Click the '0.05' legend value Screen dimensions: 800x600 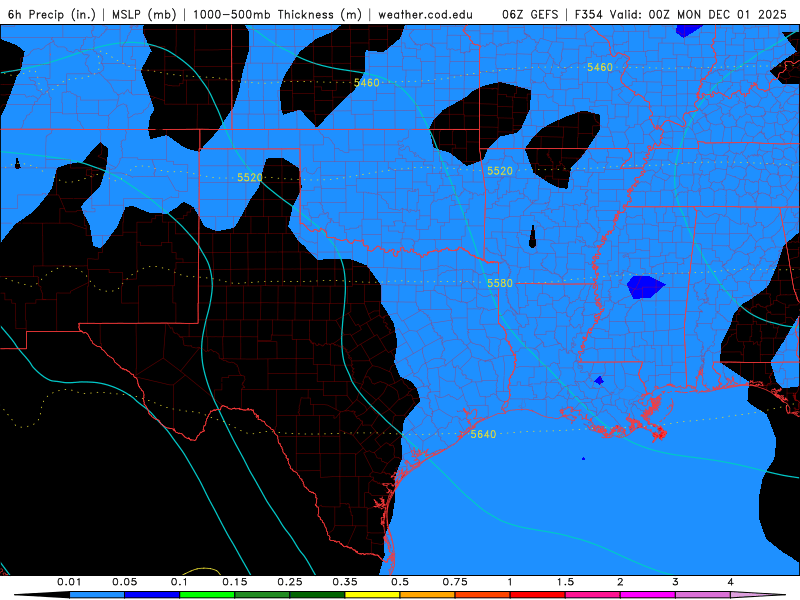tap(124, 582)
